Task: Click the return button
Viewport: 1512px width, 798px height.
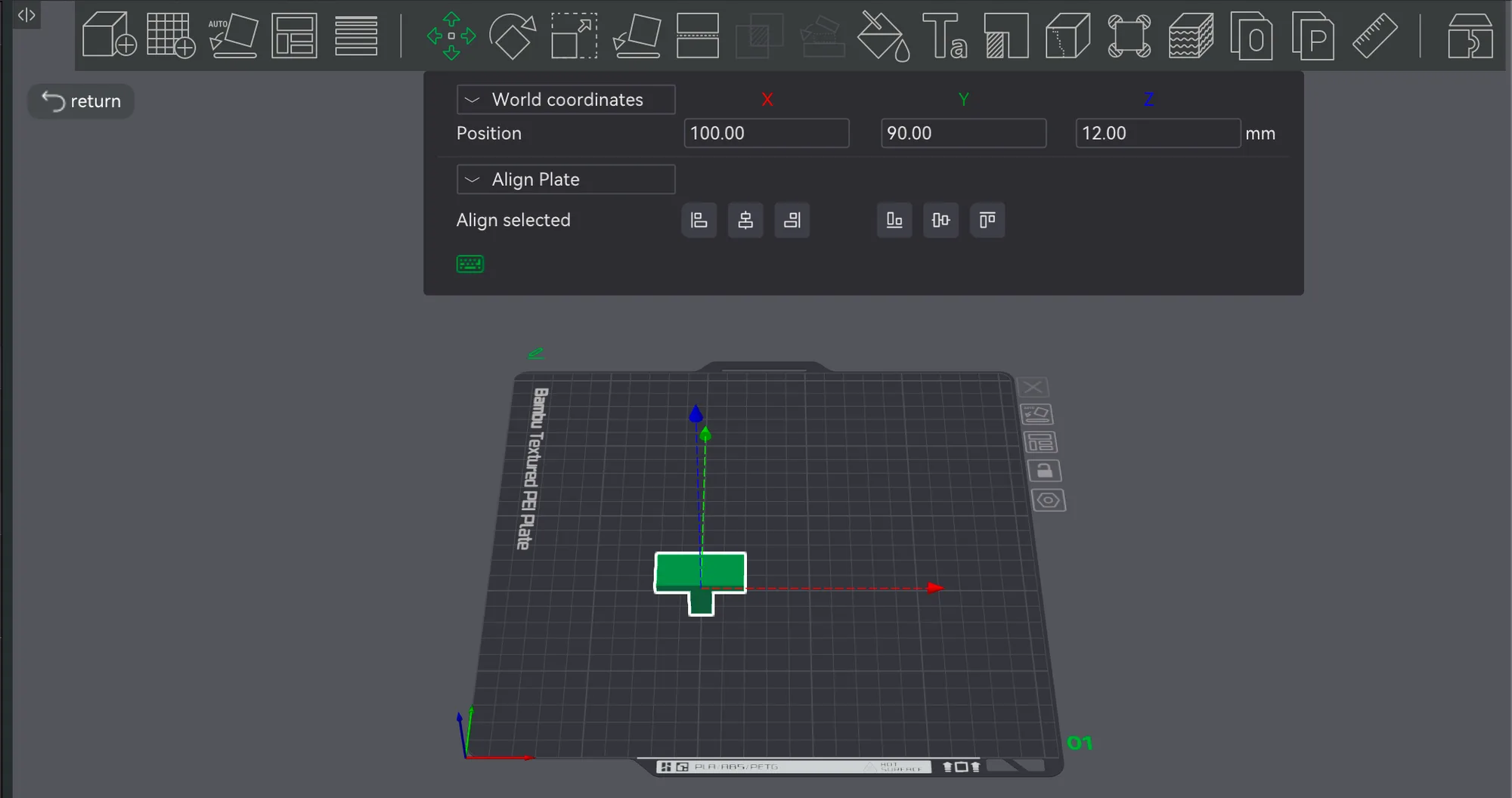Action: pyautogui.click(x=81, y=101)
